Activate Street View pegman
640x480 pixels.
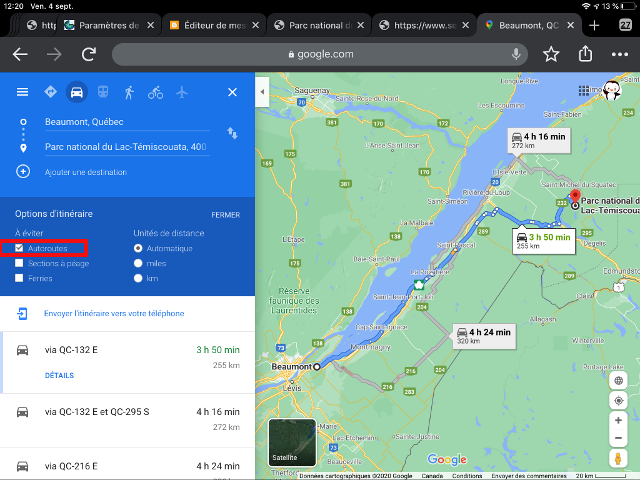click(x=618, y=458)
